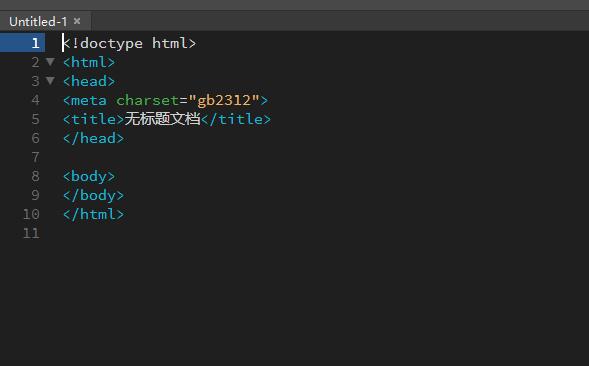Click line number 10 in gutter

(x=31, y=214)
